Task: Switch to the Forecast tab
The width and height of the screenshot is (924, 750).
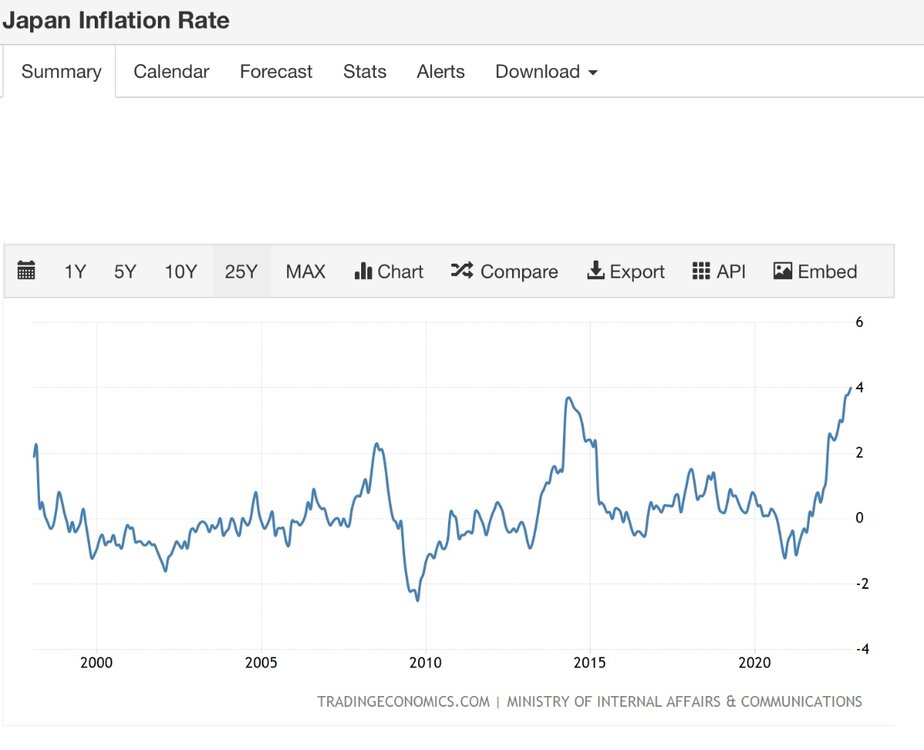Action: coord(276,72)
